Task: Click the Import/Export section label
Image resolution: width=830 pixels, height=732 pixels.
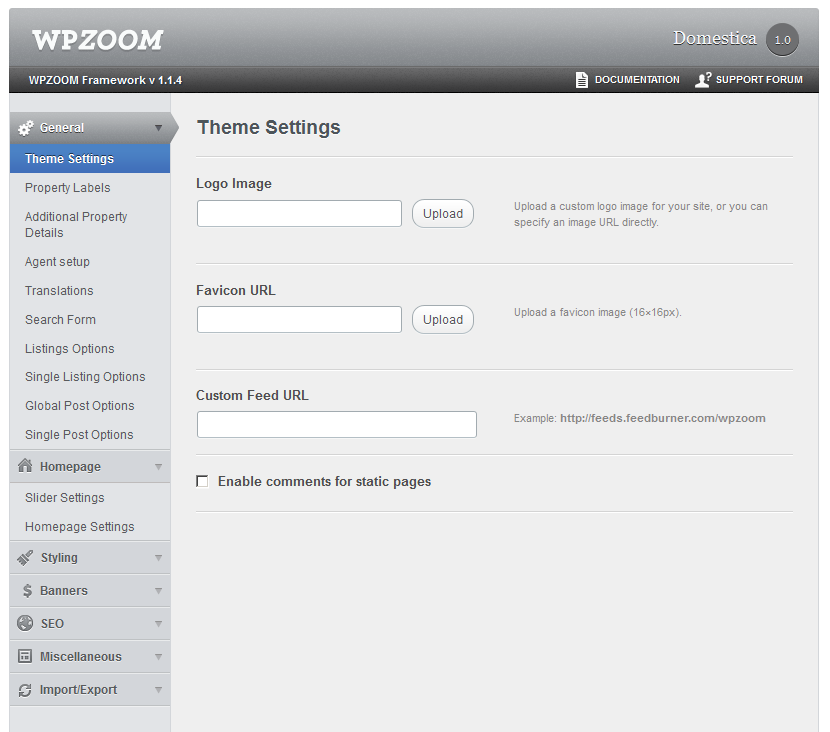Action: pos(78,690)
